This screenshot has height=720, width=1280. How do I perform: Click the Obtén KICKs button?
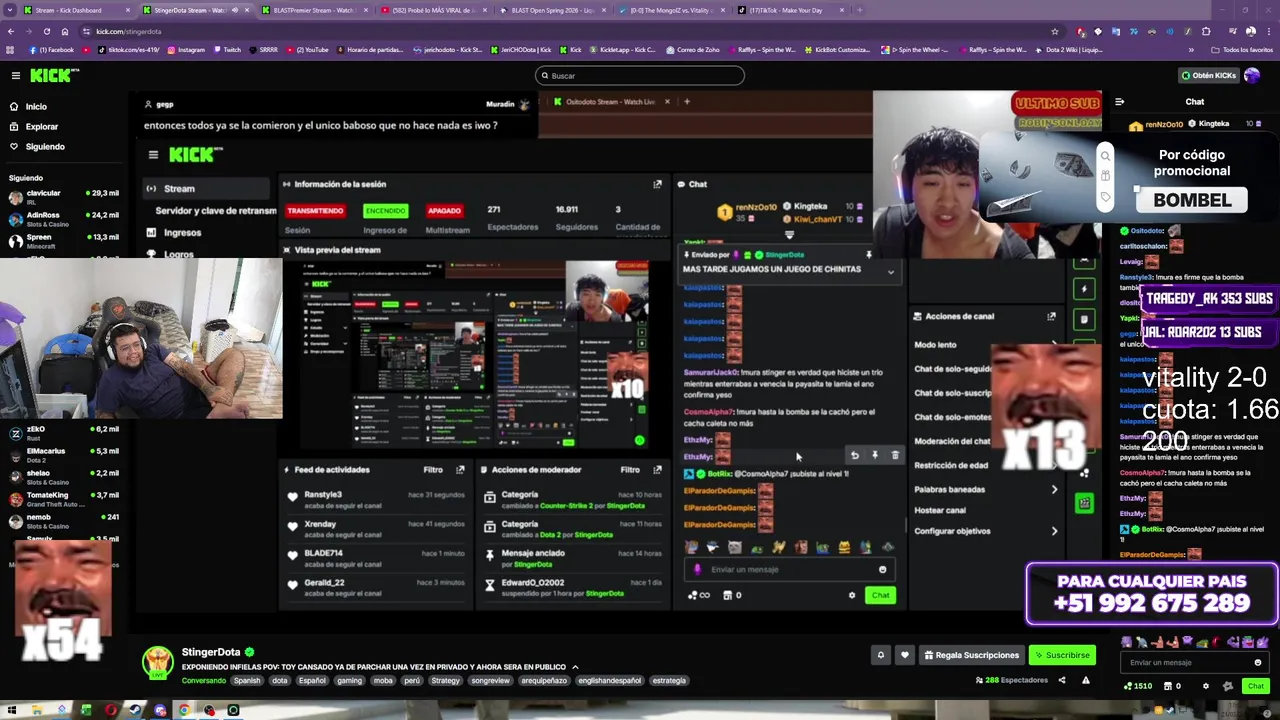click(1208, 75)
